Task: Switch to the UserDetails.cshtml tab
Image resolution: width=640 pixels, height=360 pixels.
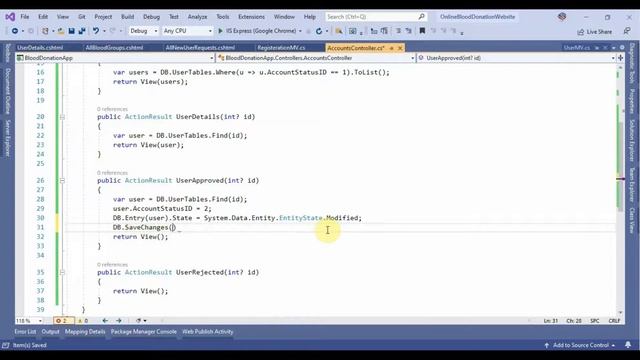Action: coord(40,48)
